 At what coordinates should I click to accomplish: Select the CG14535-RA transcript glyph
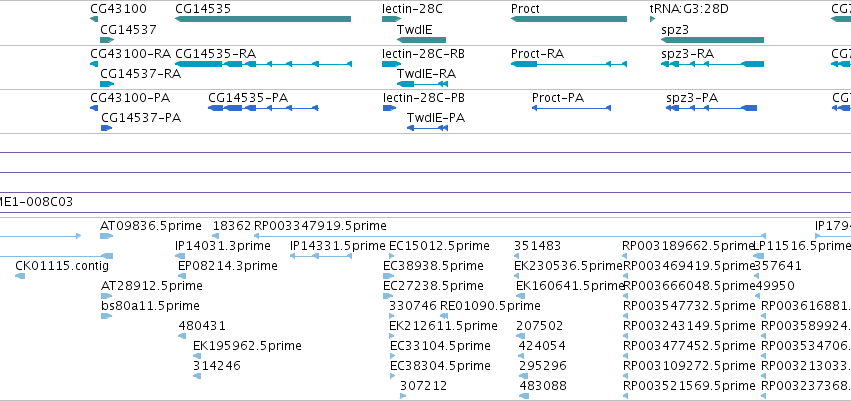coord(263,64)
